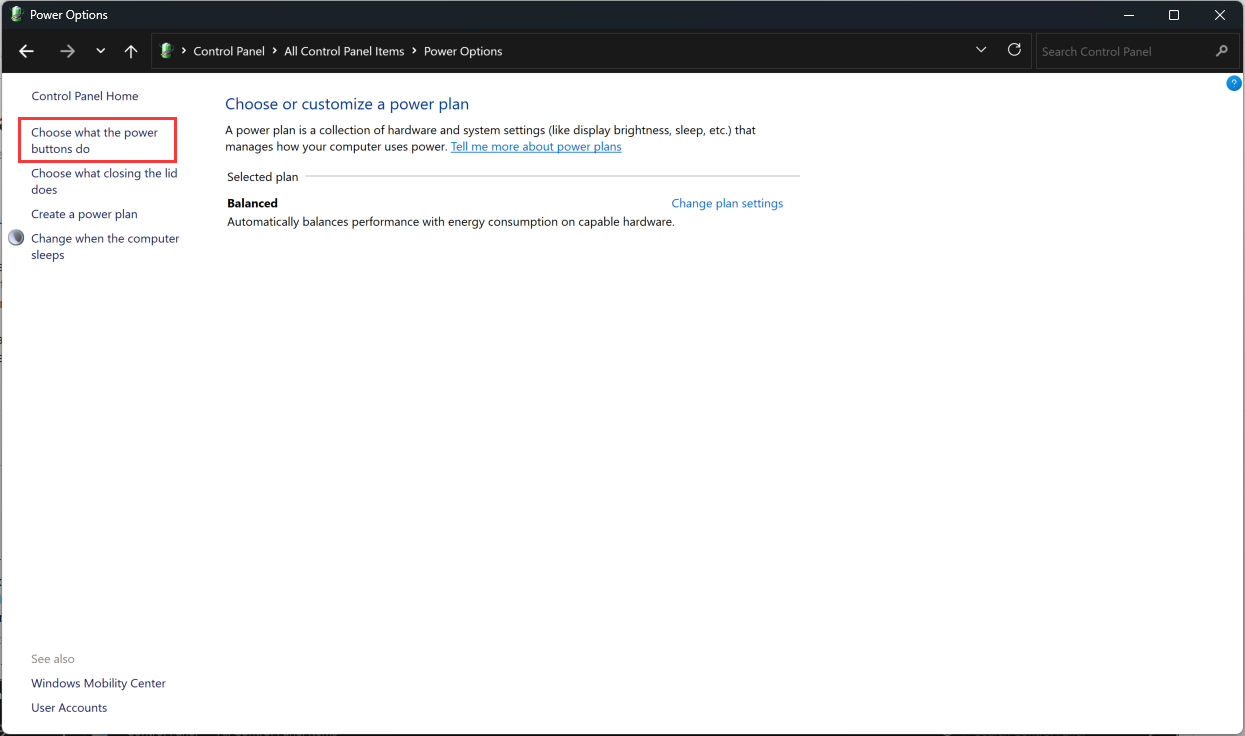Expand chevron after Control Panel breadcrumb

[x=275, y=51]
